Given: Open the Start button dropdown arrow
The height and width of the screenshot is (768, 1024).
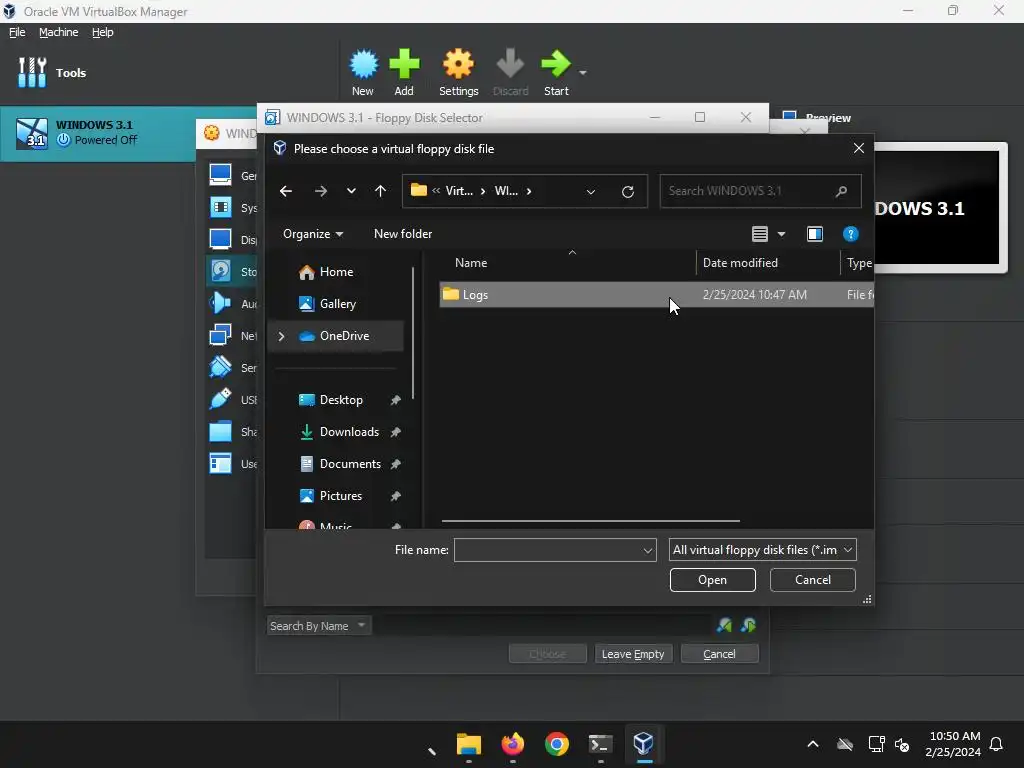Looking at the screenshot, I should click(583, 72).
